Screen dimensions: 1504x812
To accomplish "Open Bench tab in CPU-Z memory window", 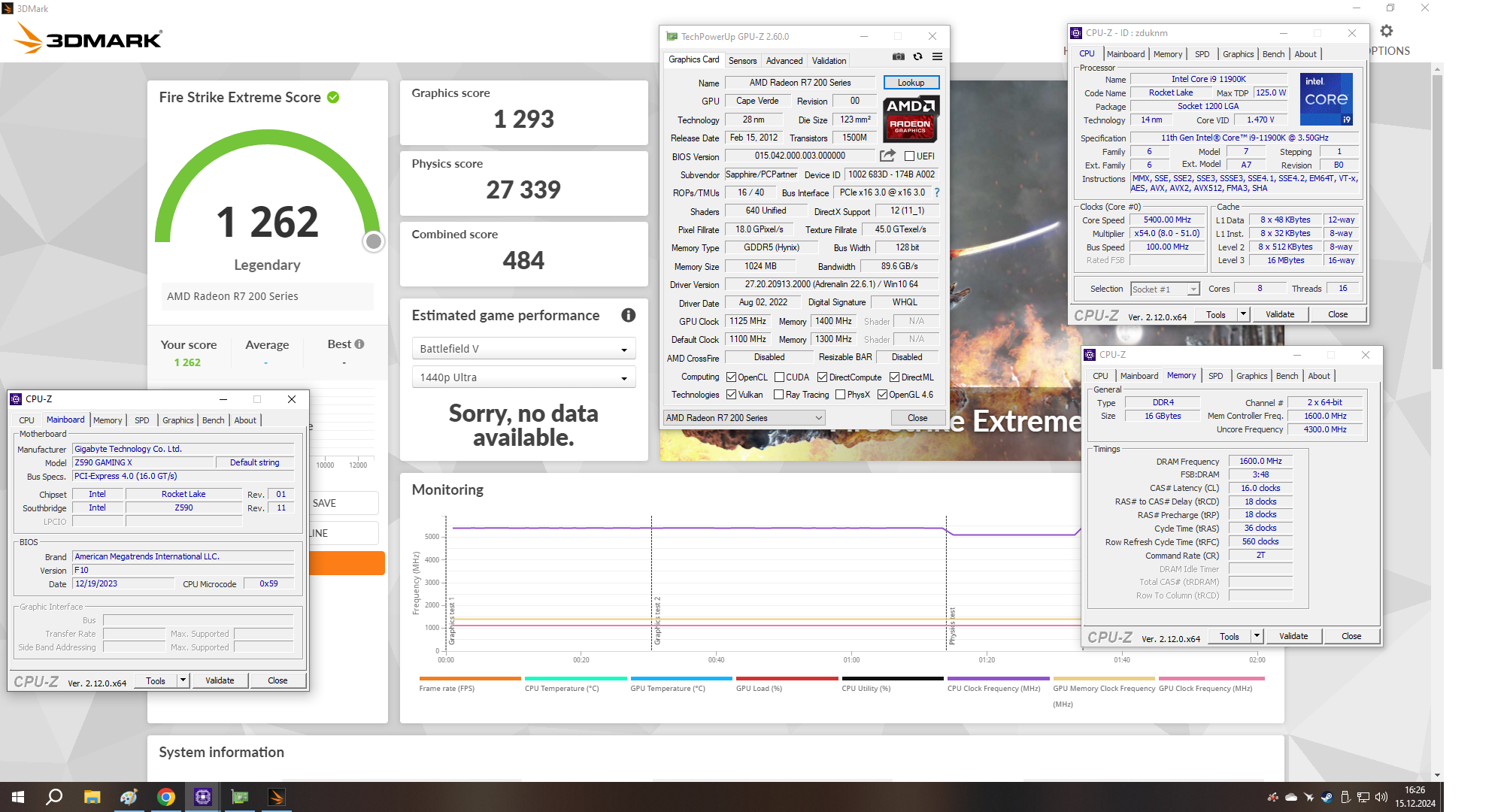I will coord(1287,376).
